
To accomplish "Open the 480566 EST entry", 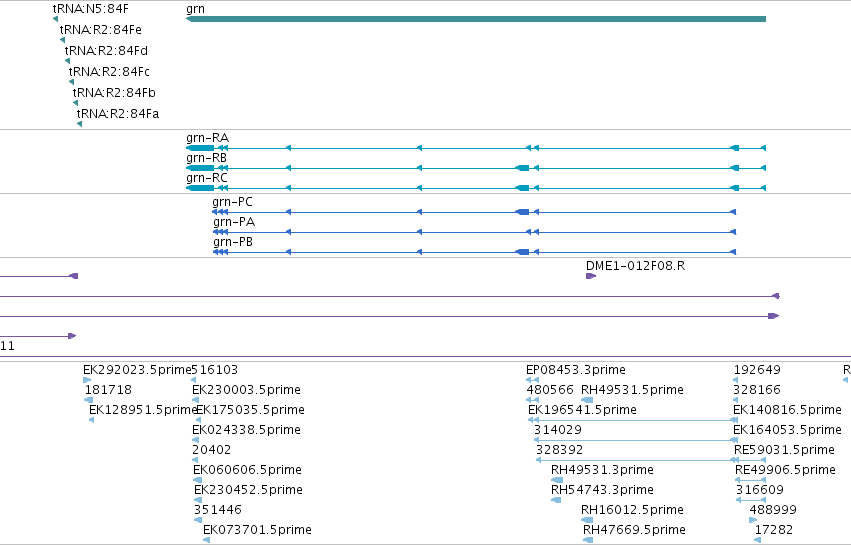I will pos(550,390).
